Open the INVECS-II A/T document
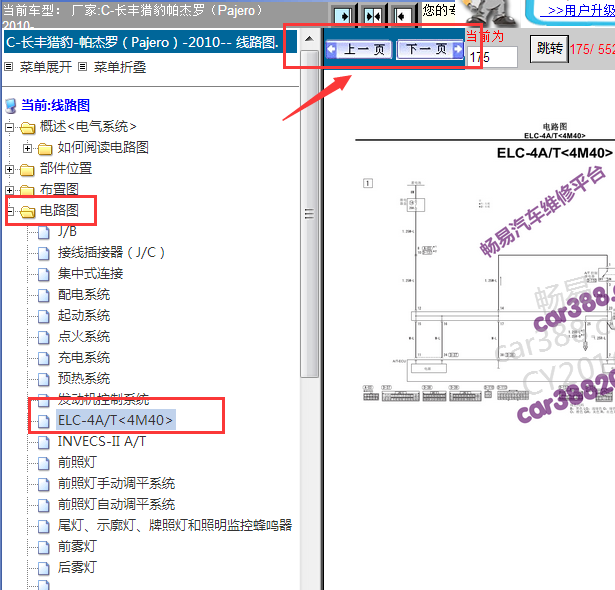This screenshot has height=590, width=615. point(102,441)
